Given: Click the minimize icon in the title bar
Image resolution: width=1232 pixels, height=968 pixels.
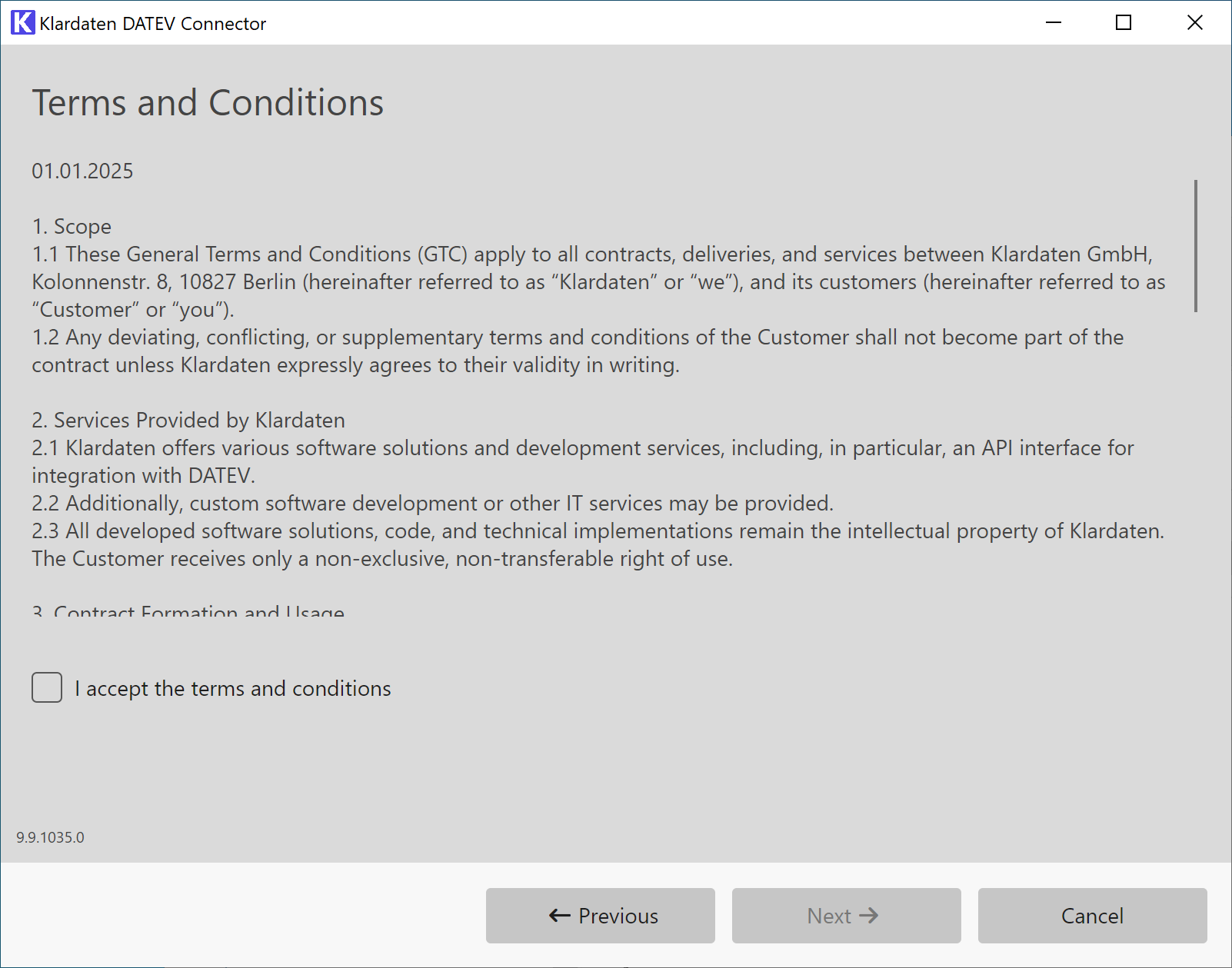Looking at the screenshot, I should click(1053, 23).
